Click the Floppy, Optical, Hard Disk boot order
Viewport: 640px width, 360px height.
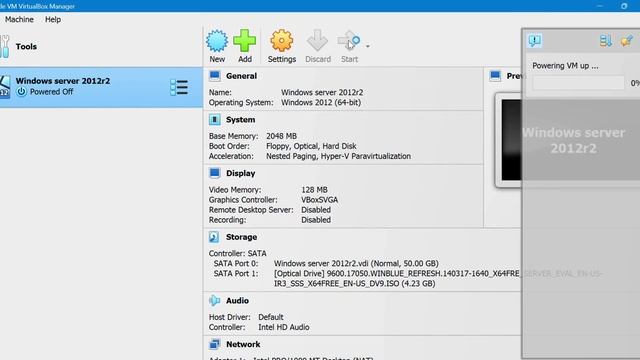tap(311, 146)
